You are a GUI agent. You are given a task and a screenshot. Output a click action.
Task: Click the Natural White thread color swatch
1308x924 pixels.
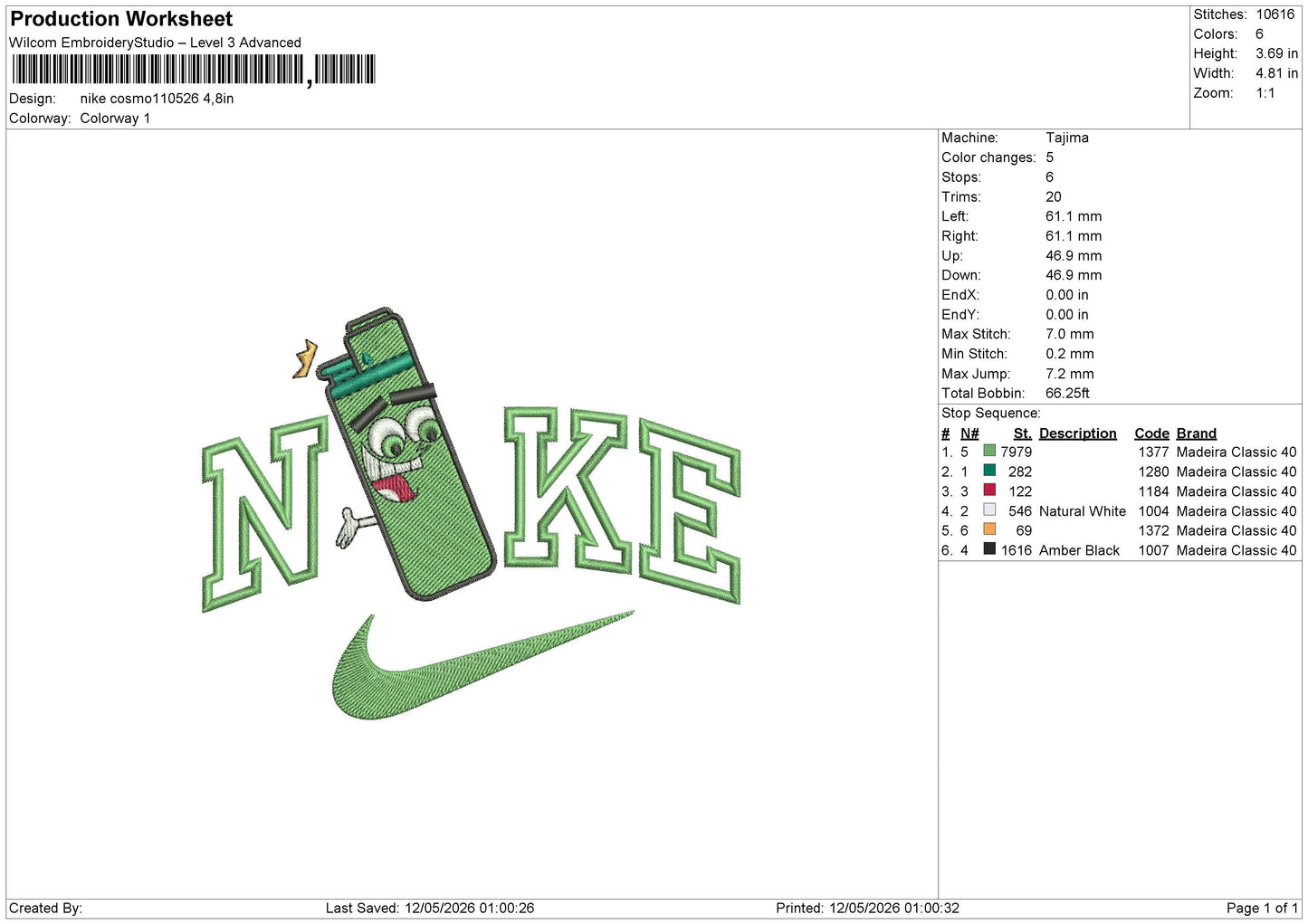989,510
